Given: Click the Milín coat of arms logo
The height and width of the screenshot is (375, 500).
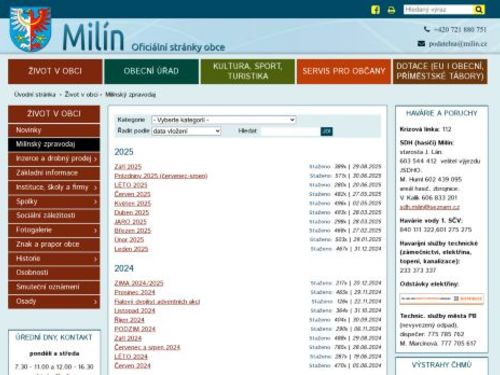Looking at the screenshot, I should 30,29.
